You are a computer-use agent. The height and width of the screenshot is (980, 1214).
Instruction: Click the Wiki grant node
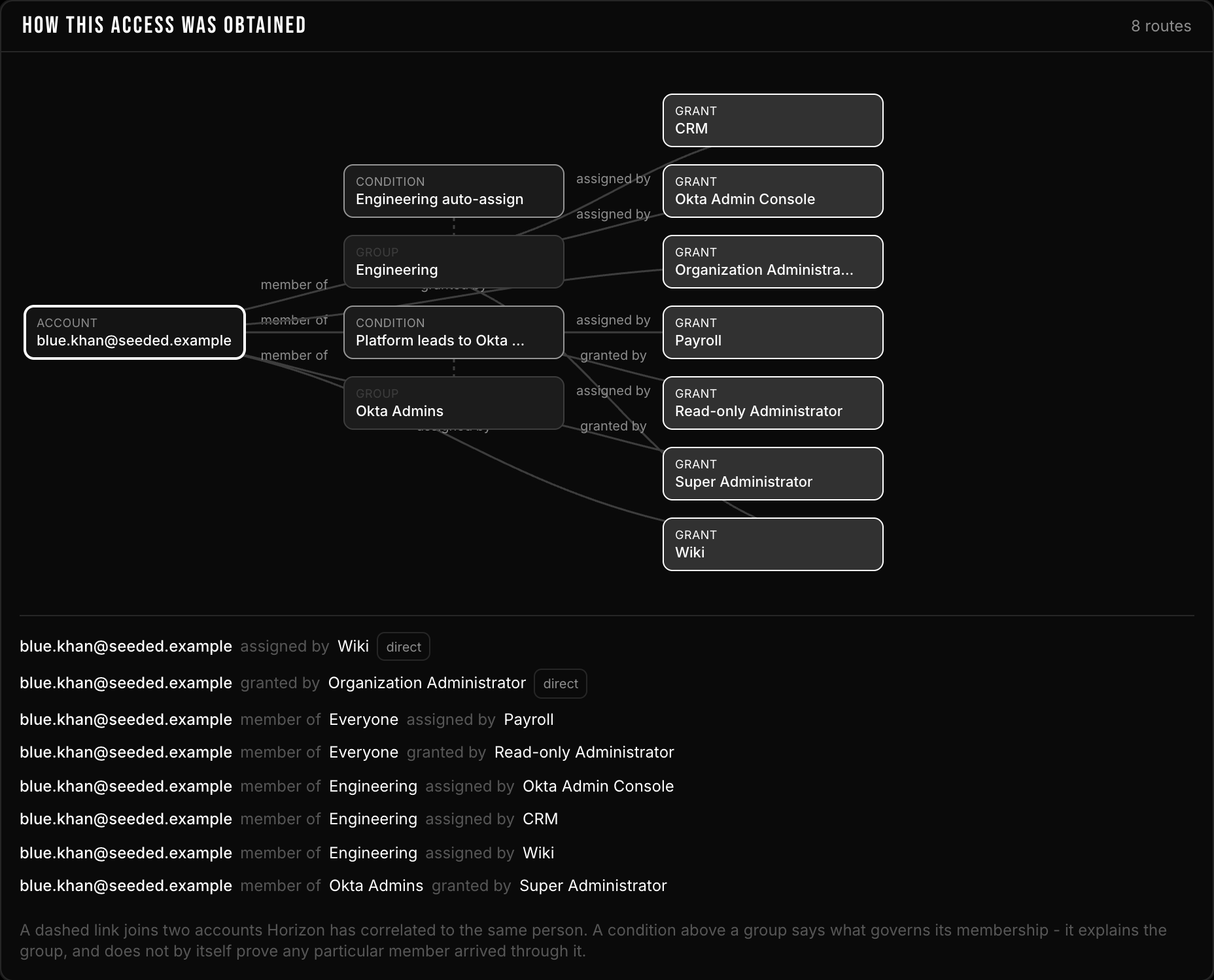click(x=773, y=544)
